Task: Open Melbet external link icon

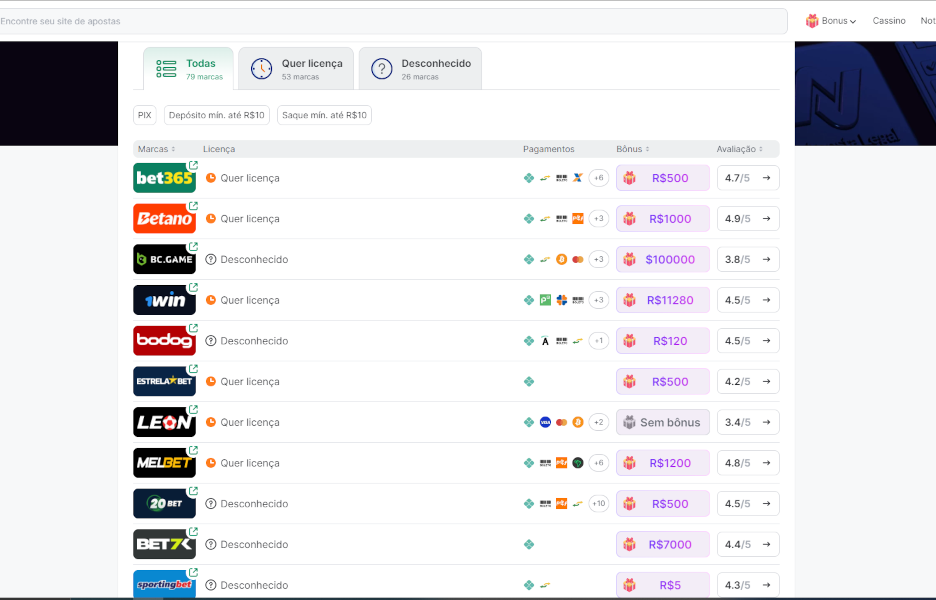Action: click(193, 450)
